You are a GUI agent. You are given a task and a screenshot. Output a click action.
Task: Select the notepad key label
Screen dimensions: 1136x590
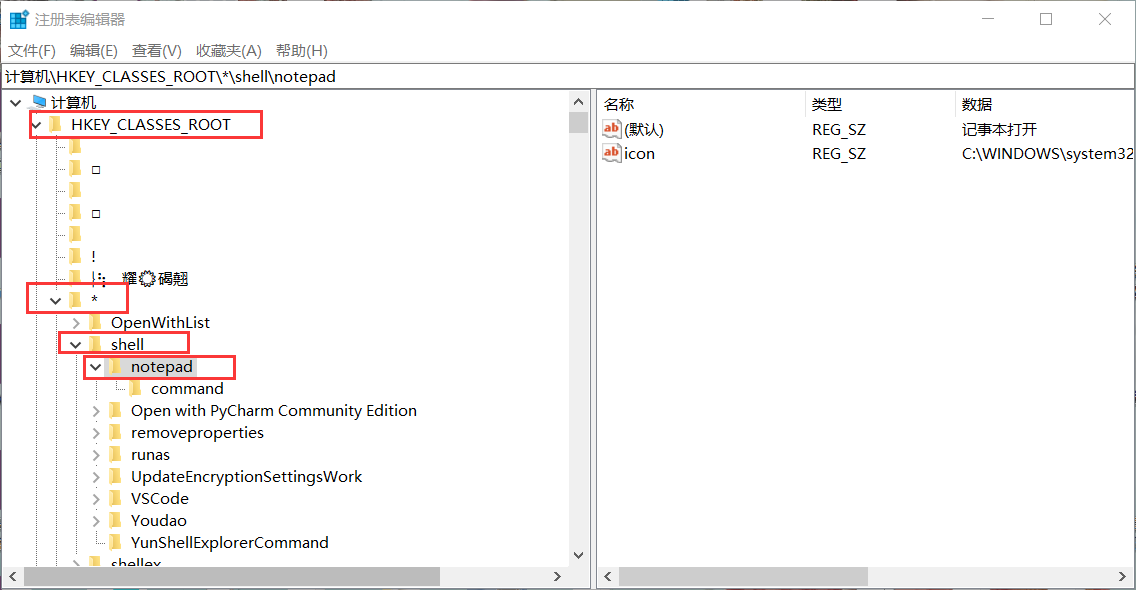tap(162, 367)
